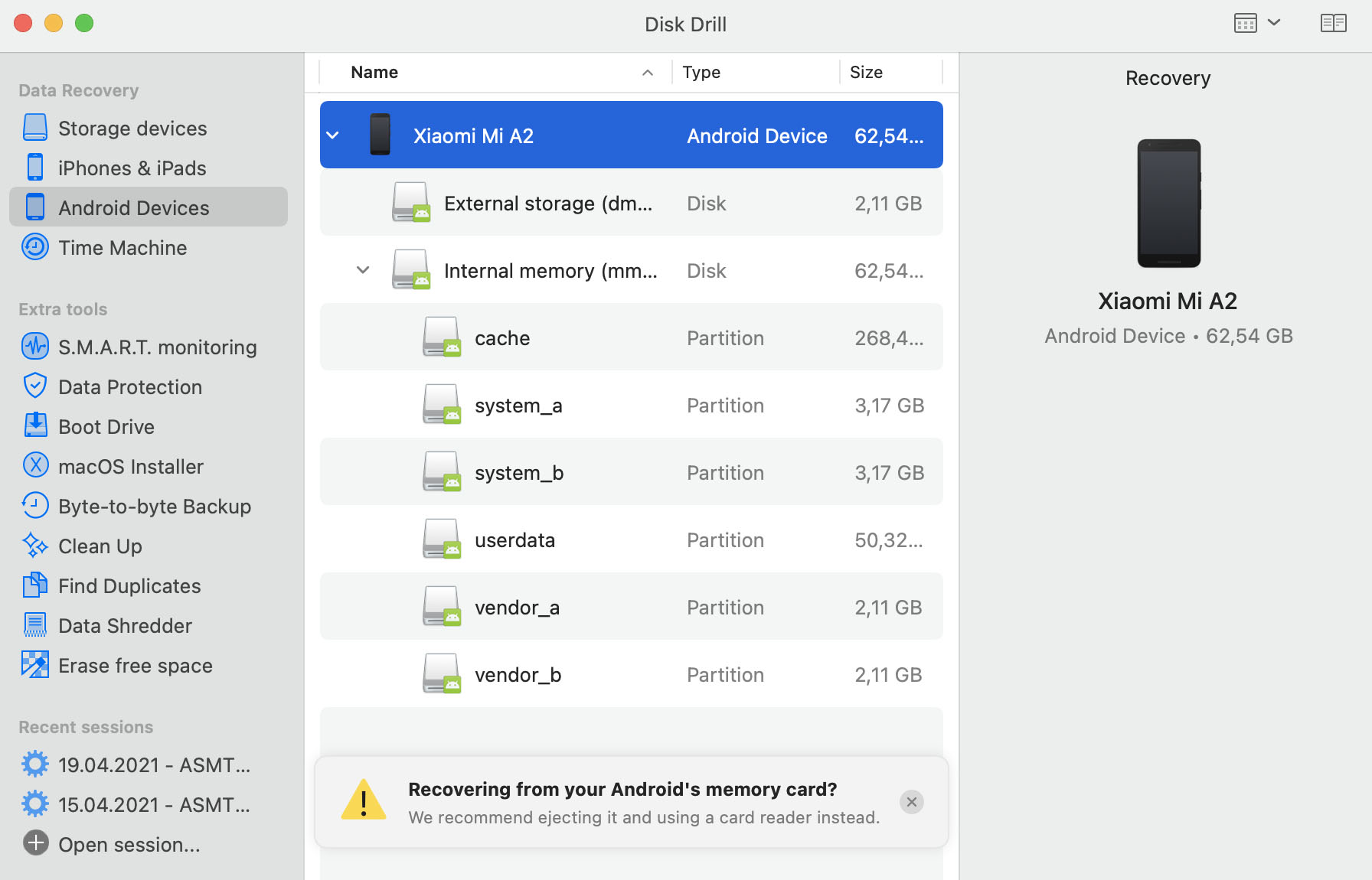Click the Android Device • 62,54 GB caption
1372x880 pixels.
pos(1168,336)
